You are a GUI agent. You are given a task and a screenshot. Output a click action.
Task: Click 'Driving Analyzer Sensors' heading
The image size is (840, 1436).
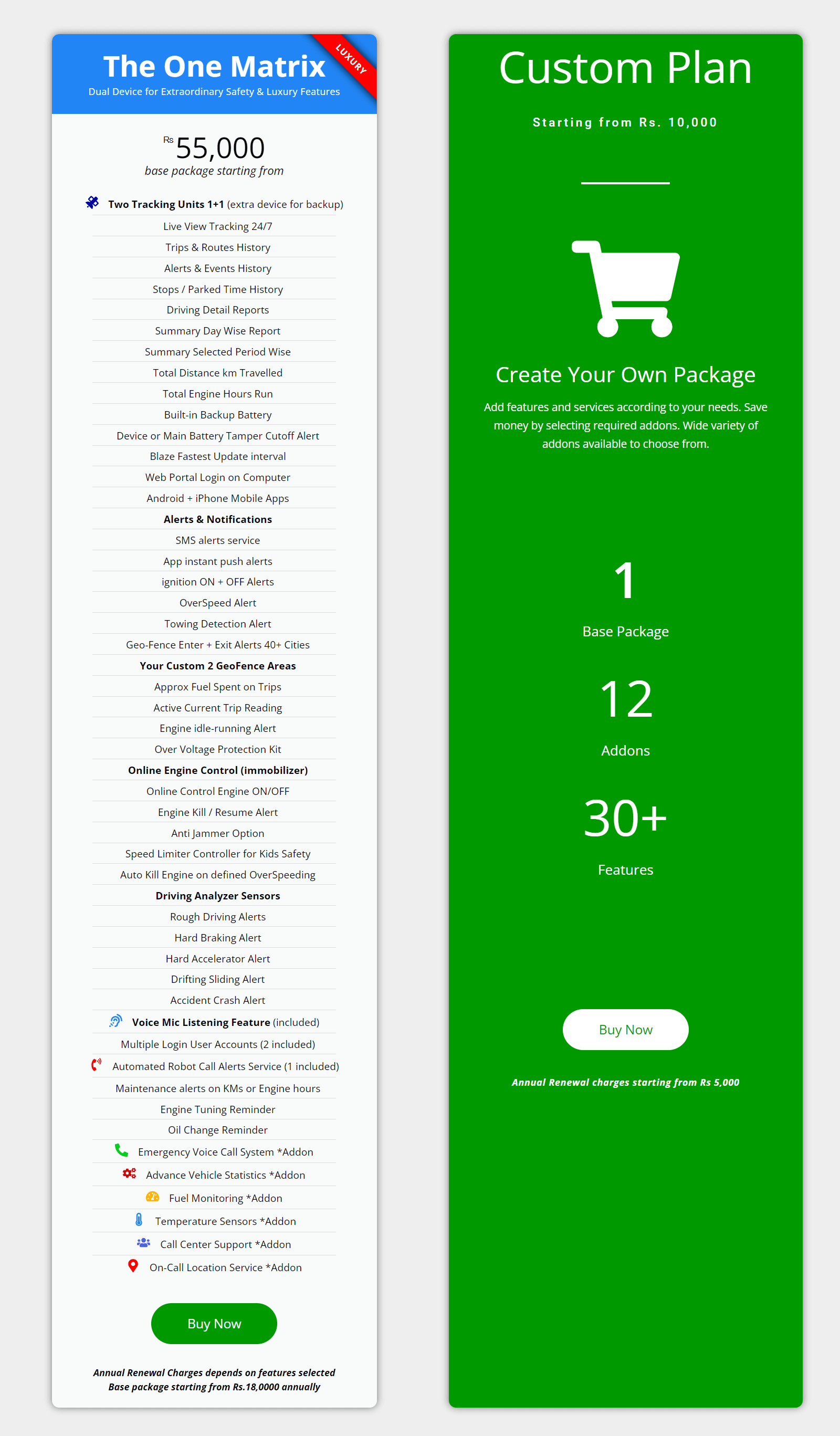pos(218,896)
